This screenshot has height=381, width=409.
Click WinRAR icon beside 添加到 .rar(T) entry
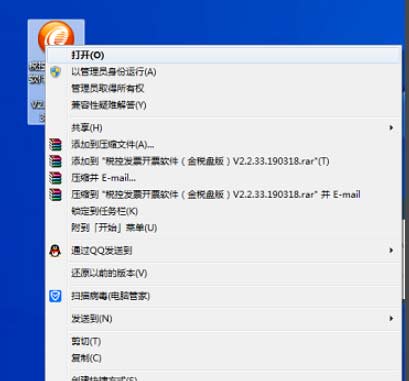coord(55,161)
